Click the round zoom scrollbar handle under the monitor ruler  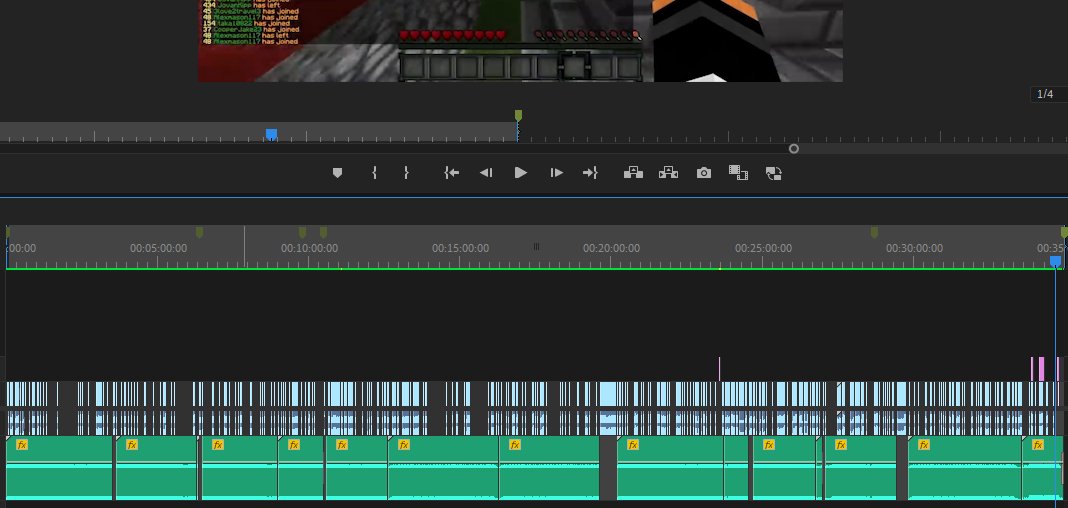coord(794,148)
